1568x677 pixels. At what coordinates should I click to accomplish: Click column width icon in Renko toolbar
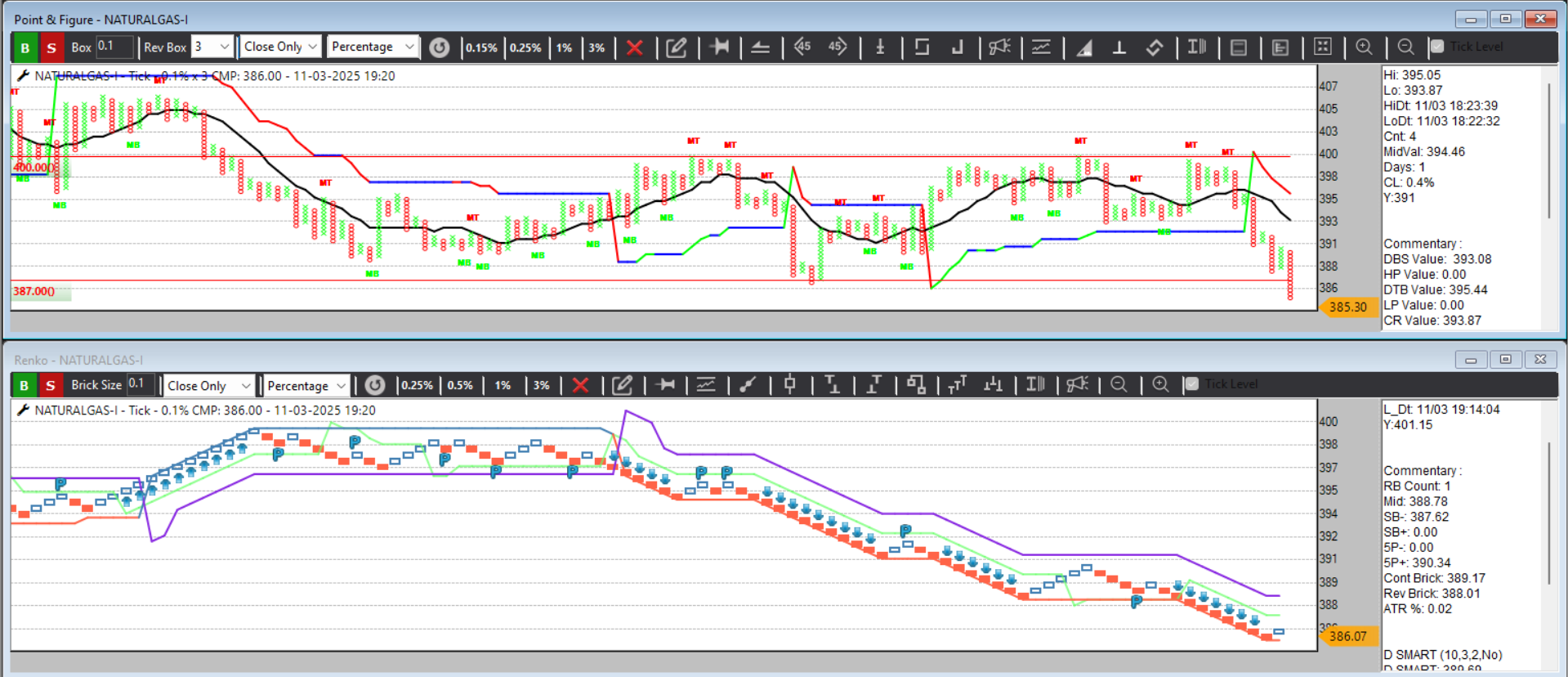tap(1035, 384)
